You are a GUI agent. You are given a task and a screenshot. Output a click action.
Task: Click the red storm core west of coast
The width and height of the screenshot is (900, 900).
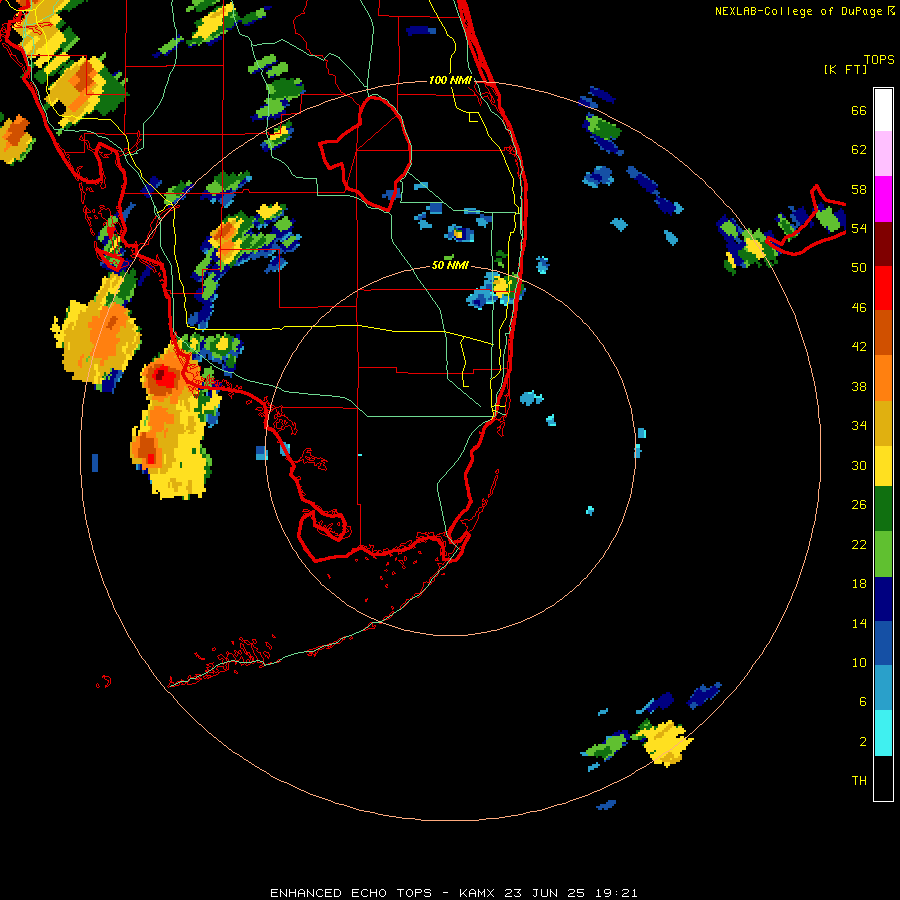pos(164,377)
